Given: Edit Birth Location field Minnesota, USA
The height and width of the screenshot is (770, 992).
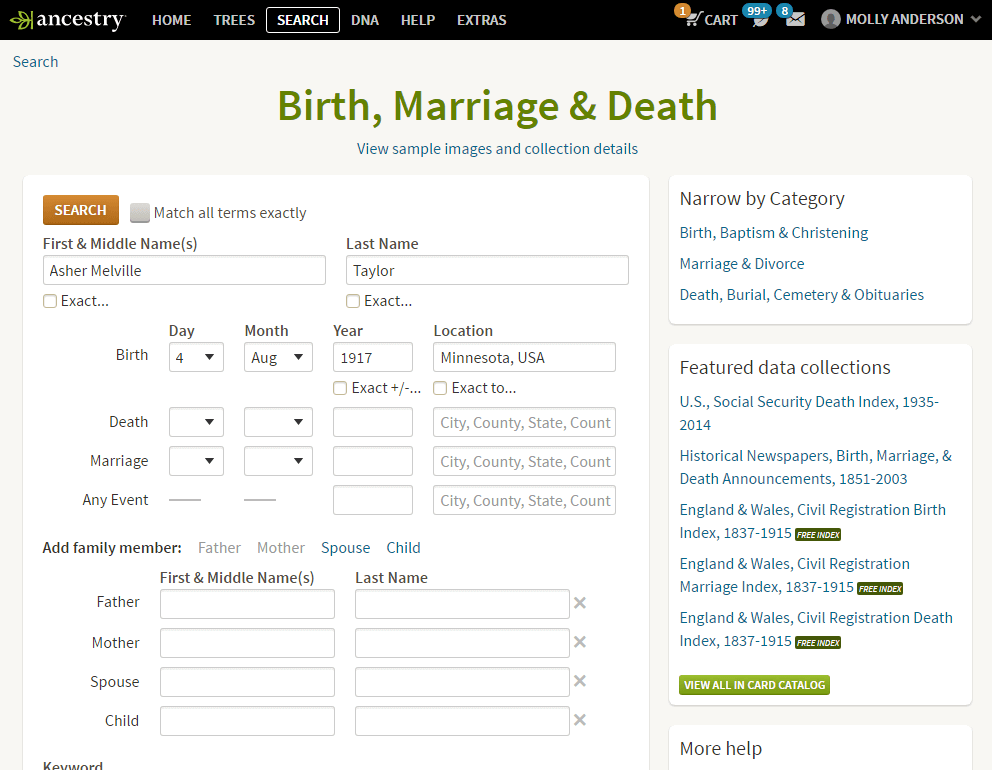Looking at the screenshot, I should point(524,357).
